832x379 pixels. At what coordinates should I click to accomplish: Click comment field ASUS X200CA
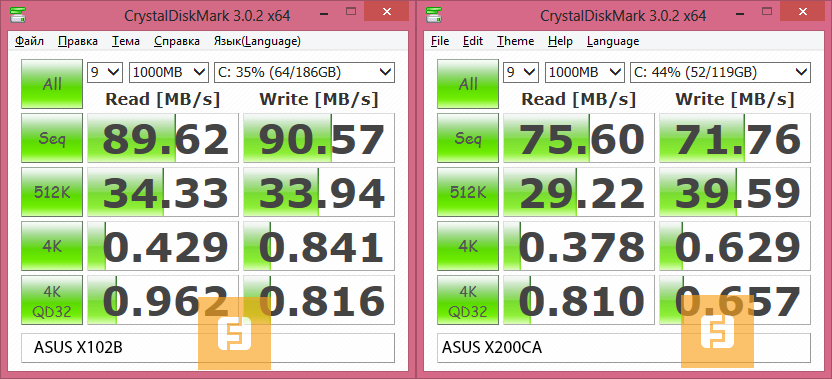click(x=624, y=348)
